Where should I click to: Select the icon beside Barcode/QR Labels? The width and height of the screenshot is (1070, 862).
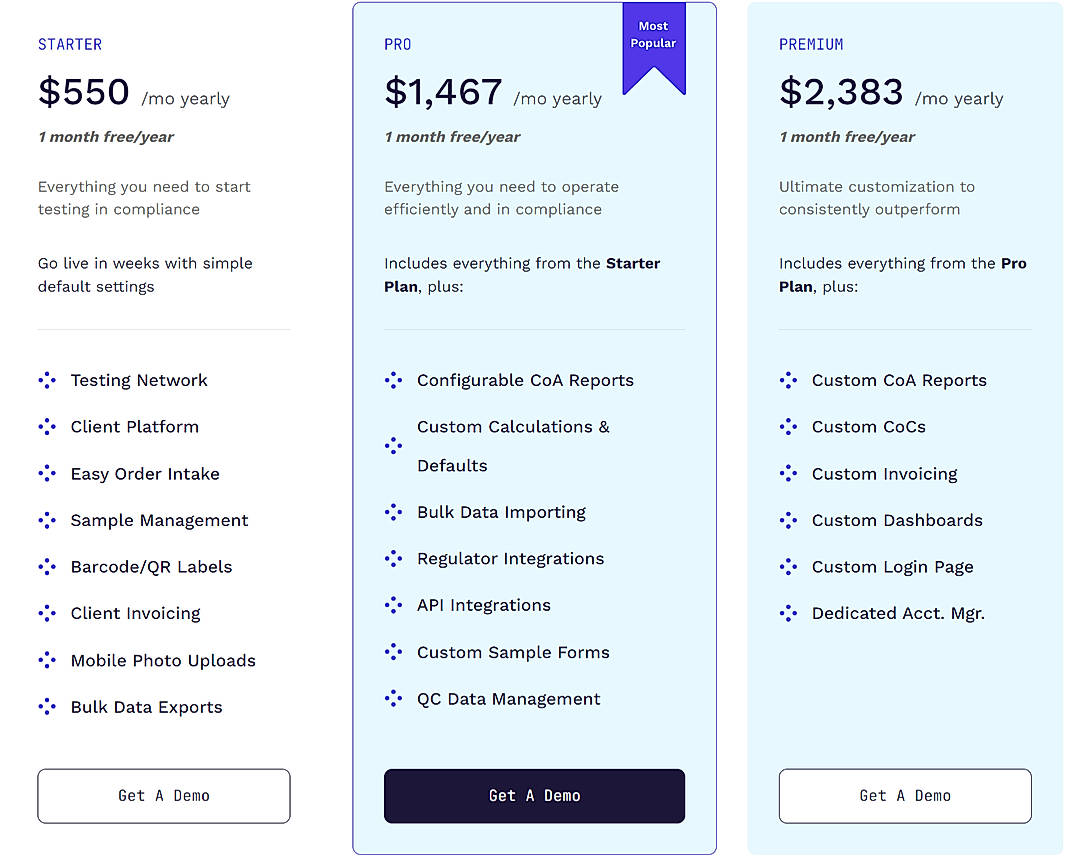47,567
